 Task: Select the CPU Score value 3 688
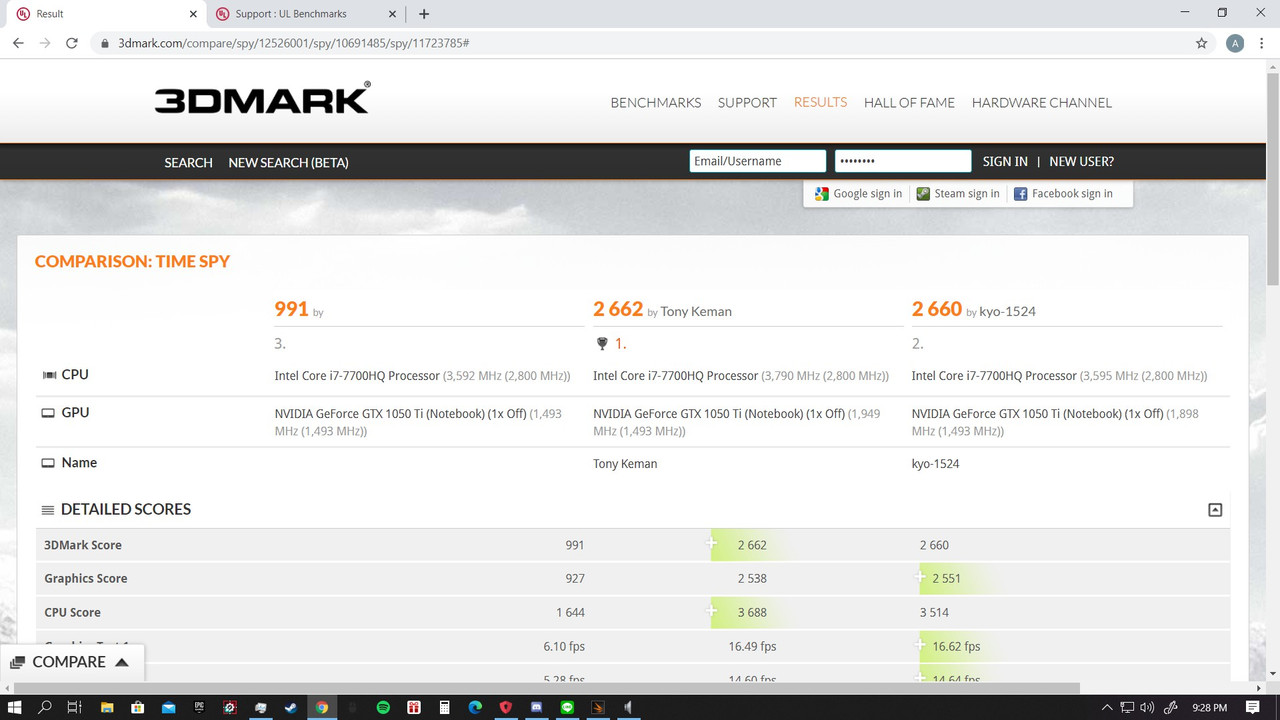(x=752, y=612)
